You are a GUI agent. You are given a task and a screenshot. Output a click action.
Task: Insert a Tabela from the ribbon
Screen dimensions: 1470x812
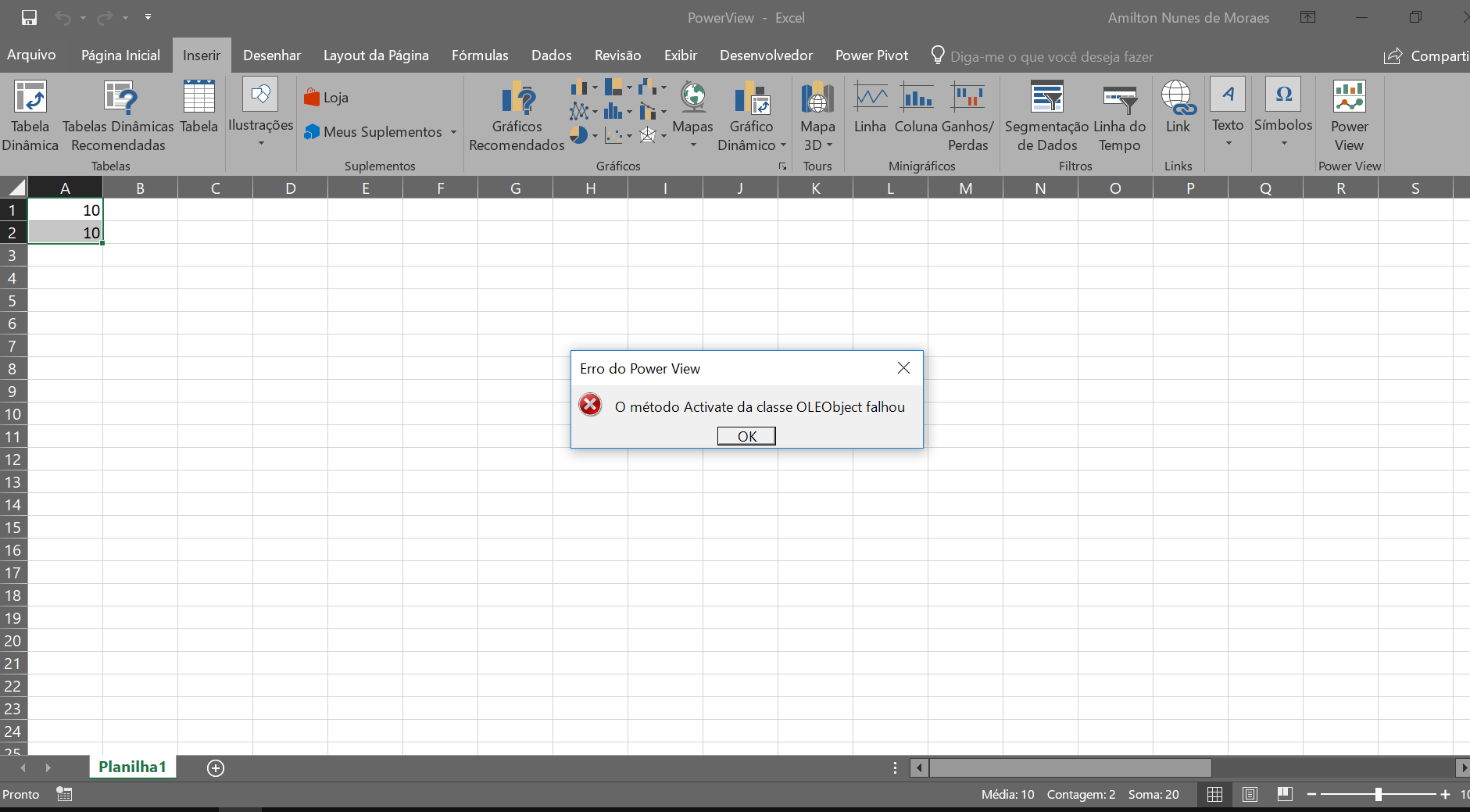(199, 107)
